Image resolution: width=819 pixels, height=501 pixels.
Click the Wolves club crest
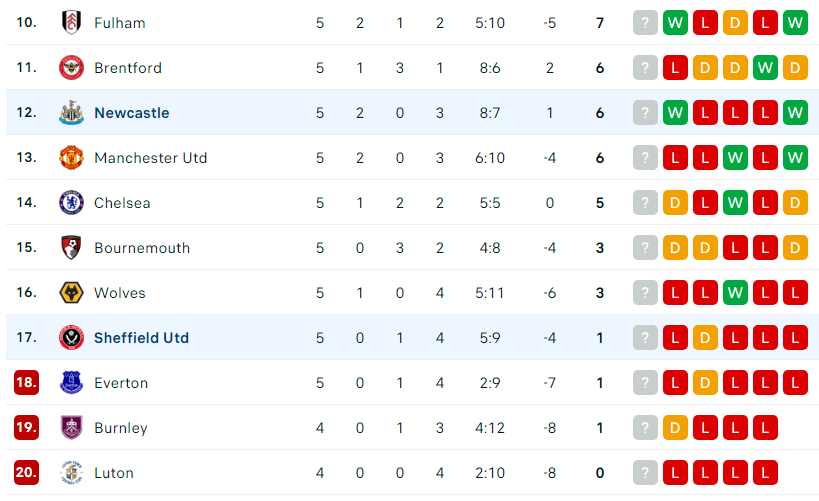pos(72,293)
